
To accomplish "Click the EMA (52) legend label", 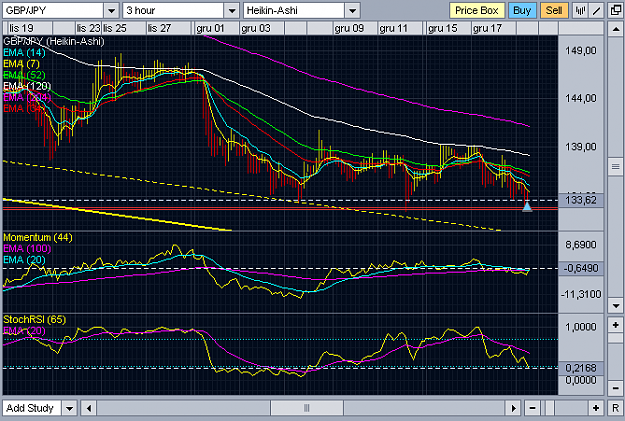I will click(x=24, y=75).
